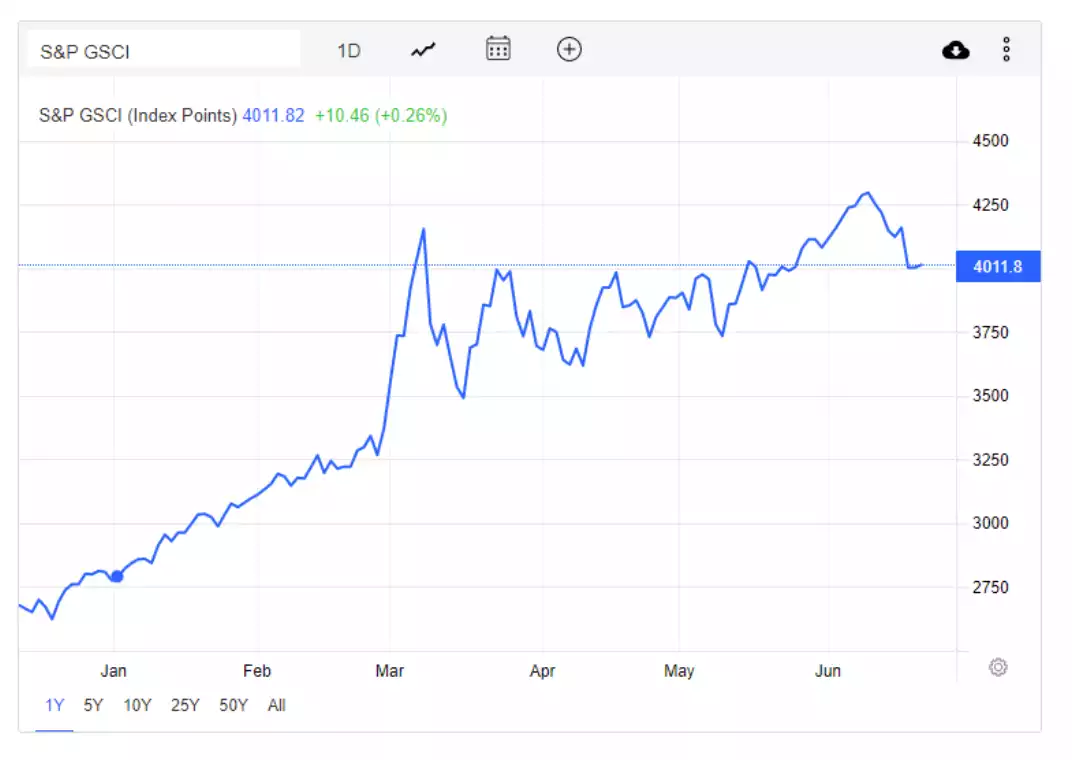Viewport: 1072px width, 760px height.
Task: Select the 1Y time range tab
Action: click(55, 705)
